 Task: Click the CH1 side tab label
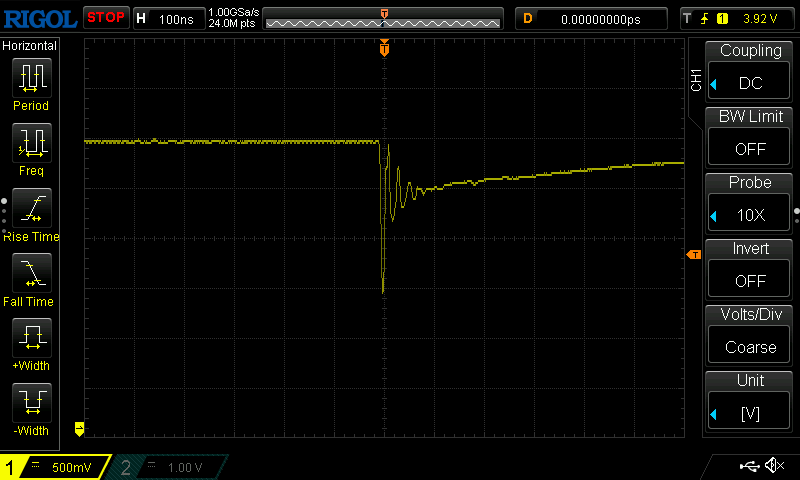[x=696, y=80]
